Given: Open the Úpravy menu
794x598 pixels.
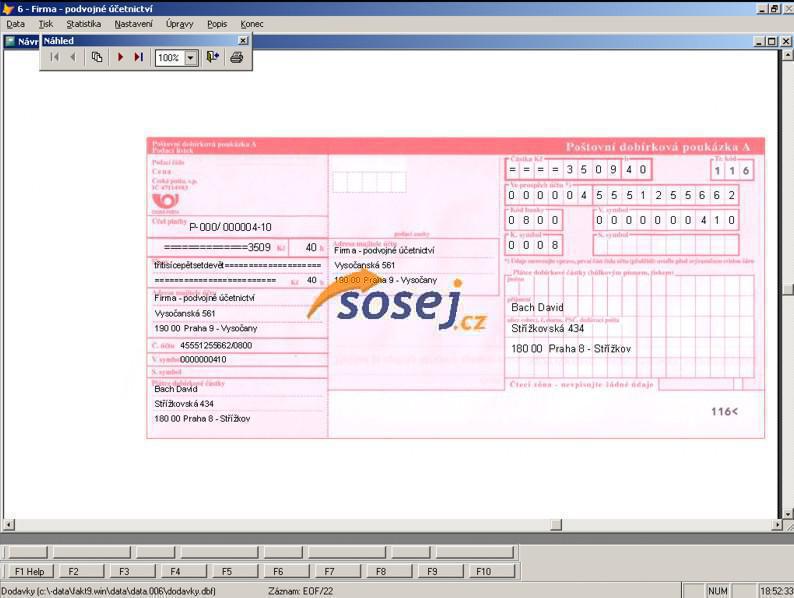Looking at the screenshot, I should (x=179, y=24).
